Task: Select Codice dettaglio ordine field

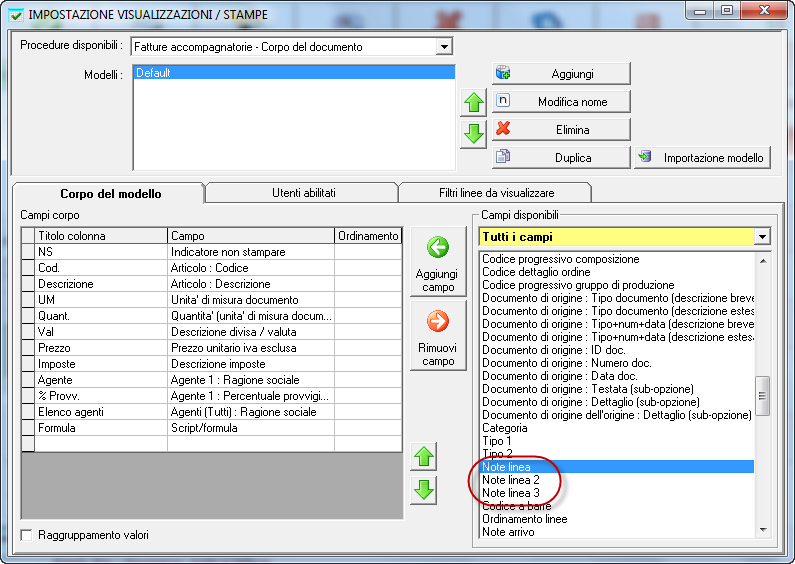Action: click(x=617, y=272)
